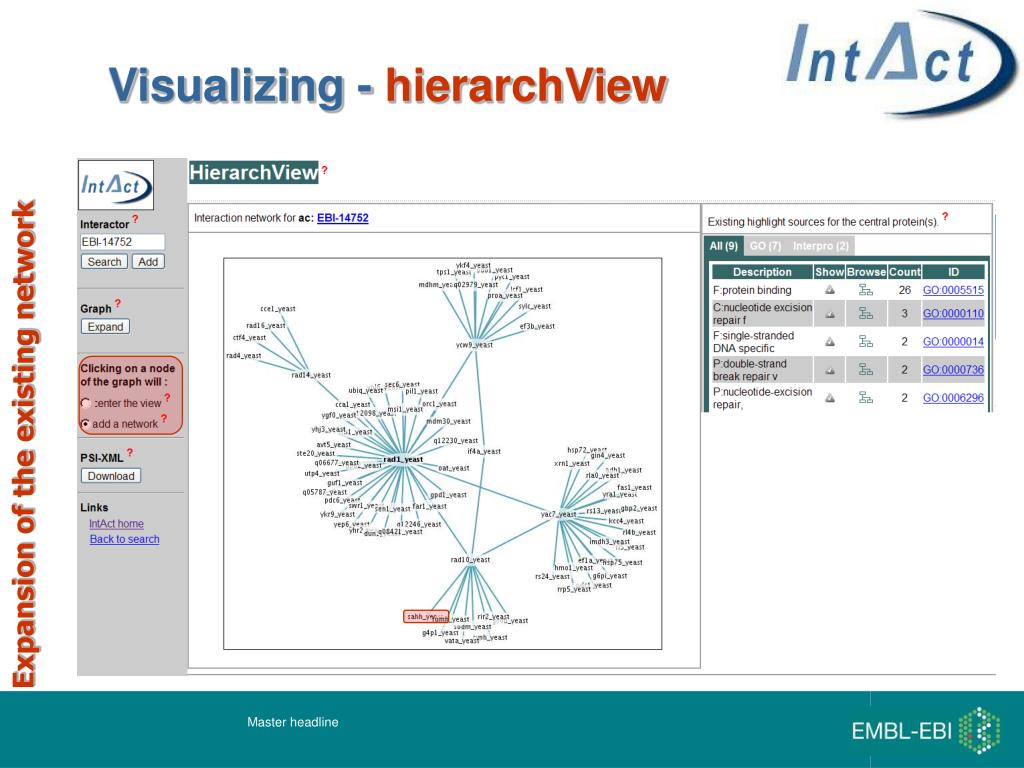Switch to the GO (7) tab
The image size is (1024, 768).
click(x=765, y=246)
